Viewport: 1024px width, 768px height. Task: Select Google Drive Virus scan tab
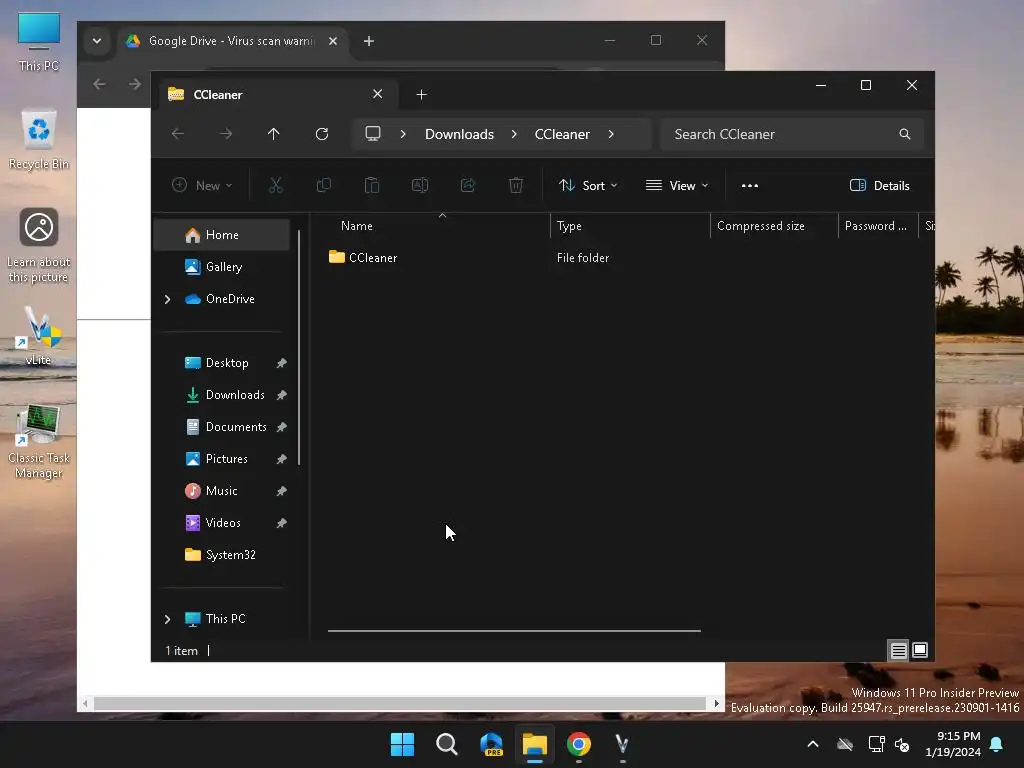pyautogui.click(x=232, y=41)
